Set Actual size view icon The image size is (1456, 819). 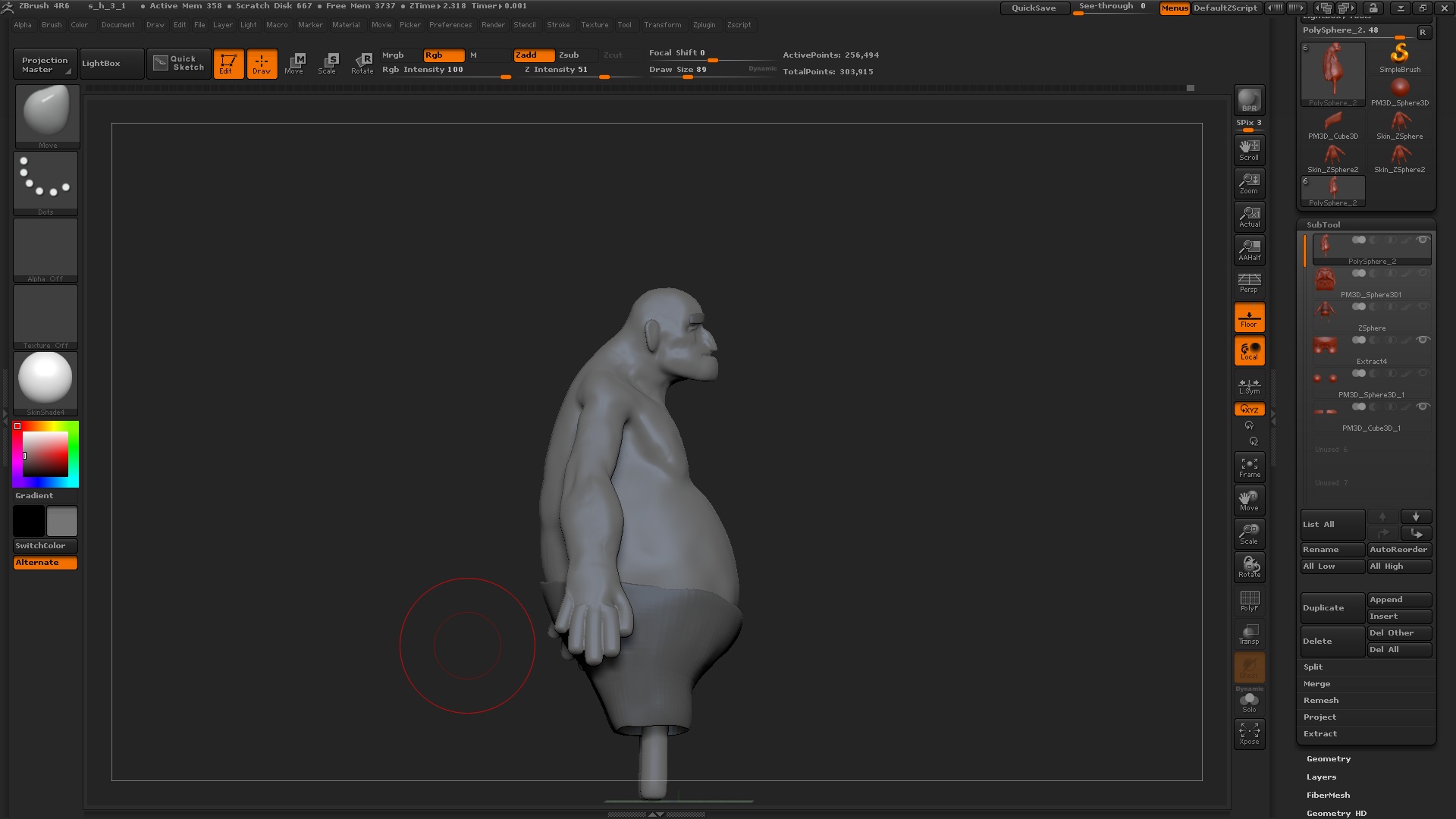pyautogui.click(x=1249, y=217)
